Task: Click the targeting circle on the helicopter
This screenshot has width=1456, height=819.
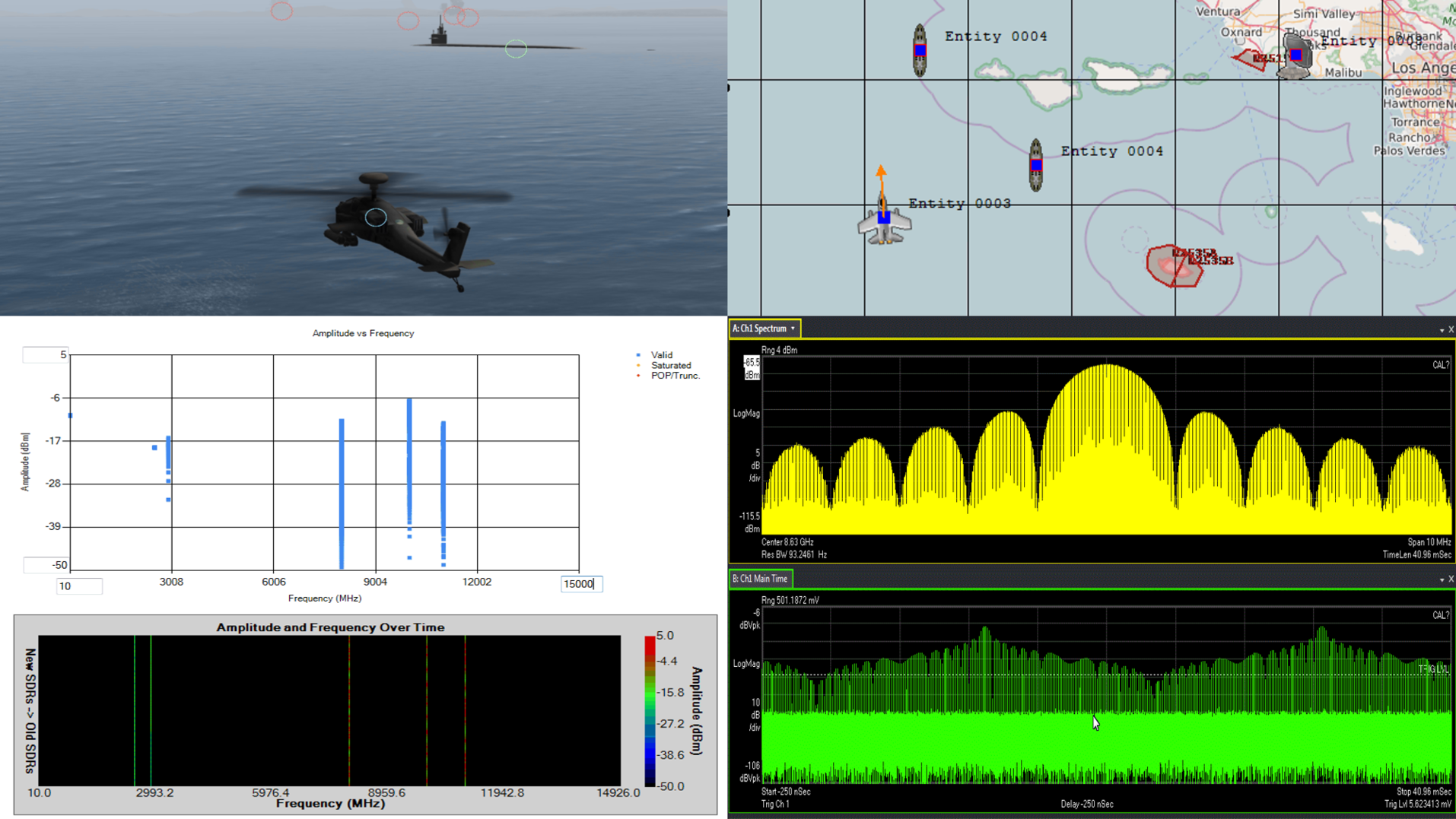Action: (x=374, y=217)
